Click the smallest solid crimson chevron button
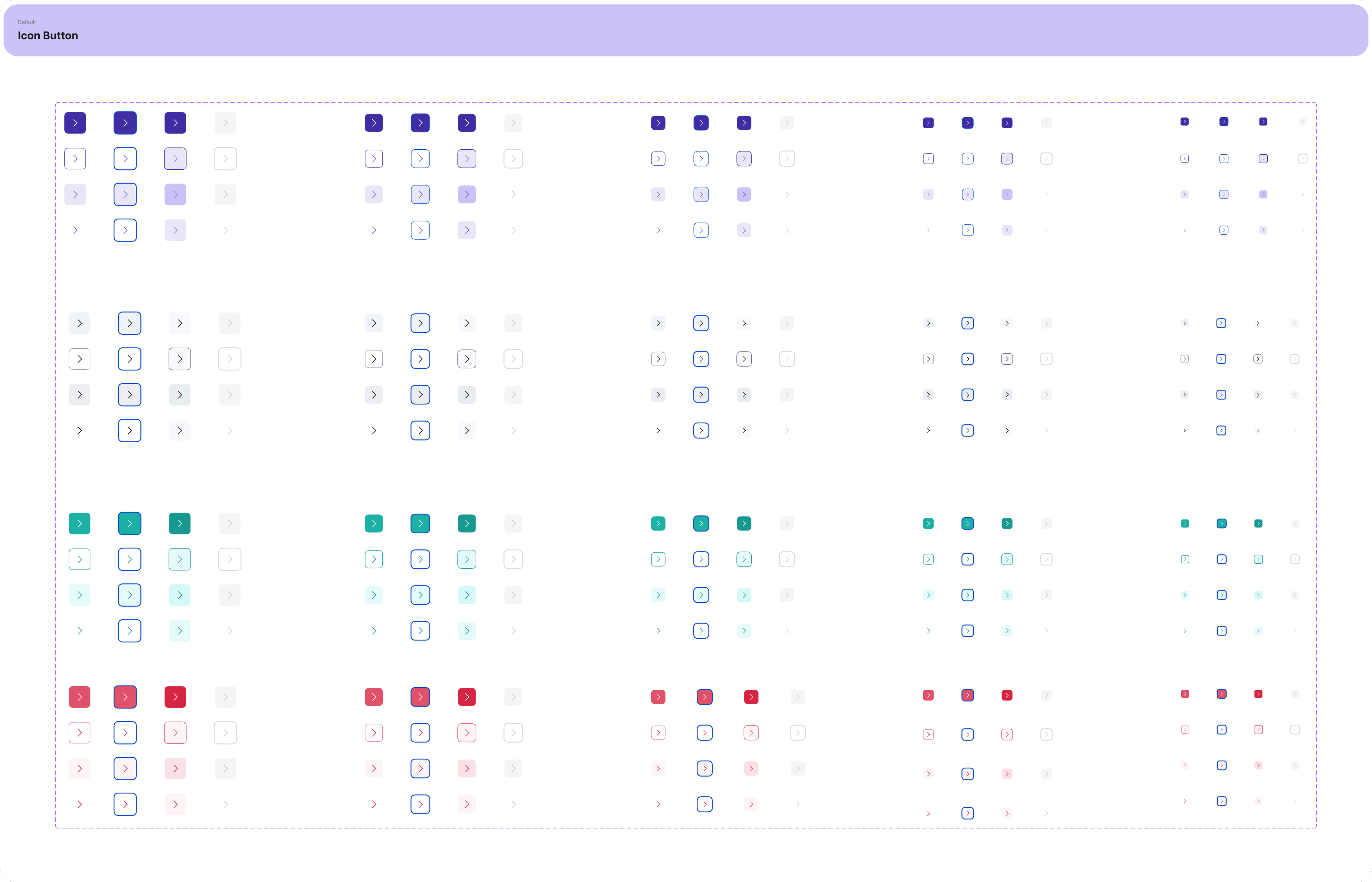The image size is (1372, 882). tap(1259, 694)
